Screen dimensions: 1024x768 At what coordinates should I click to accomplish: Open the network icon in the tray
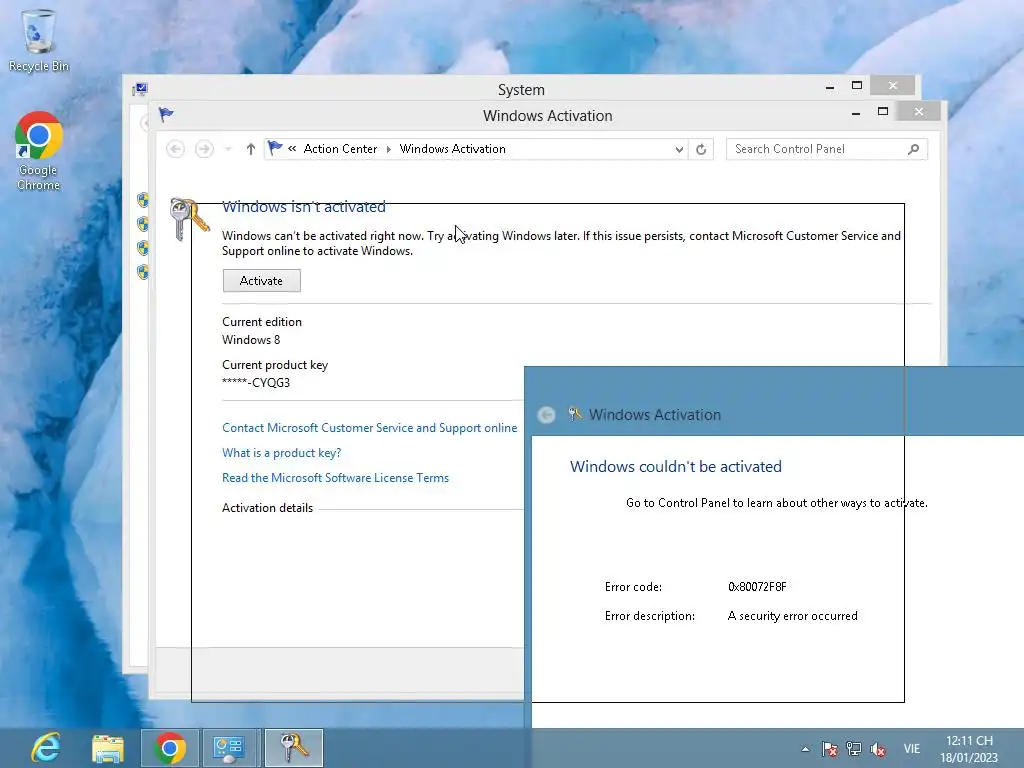pos(854,749)
